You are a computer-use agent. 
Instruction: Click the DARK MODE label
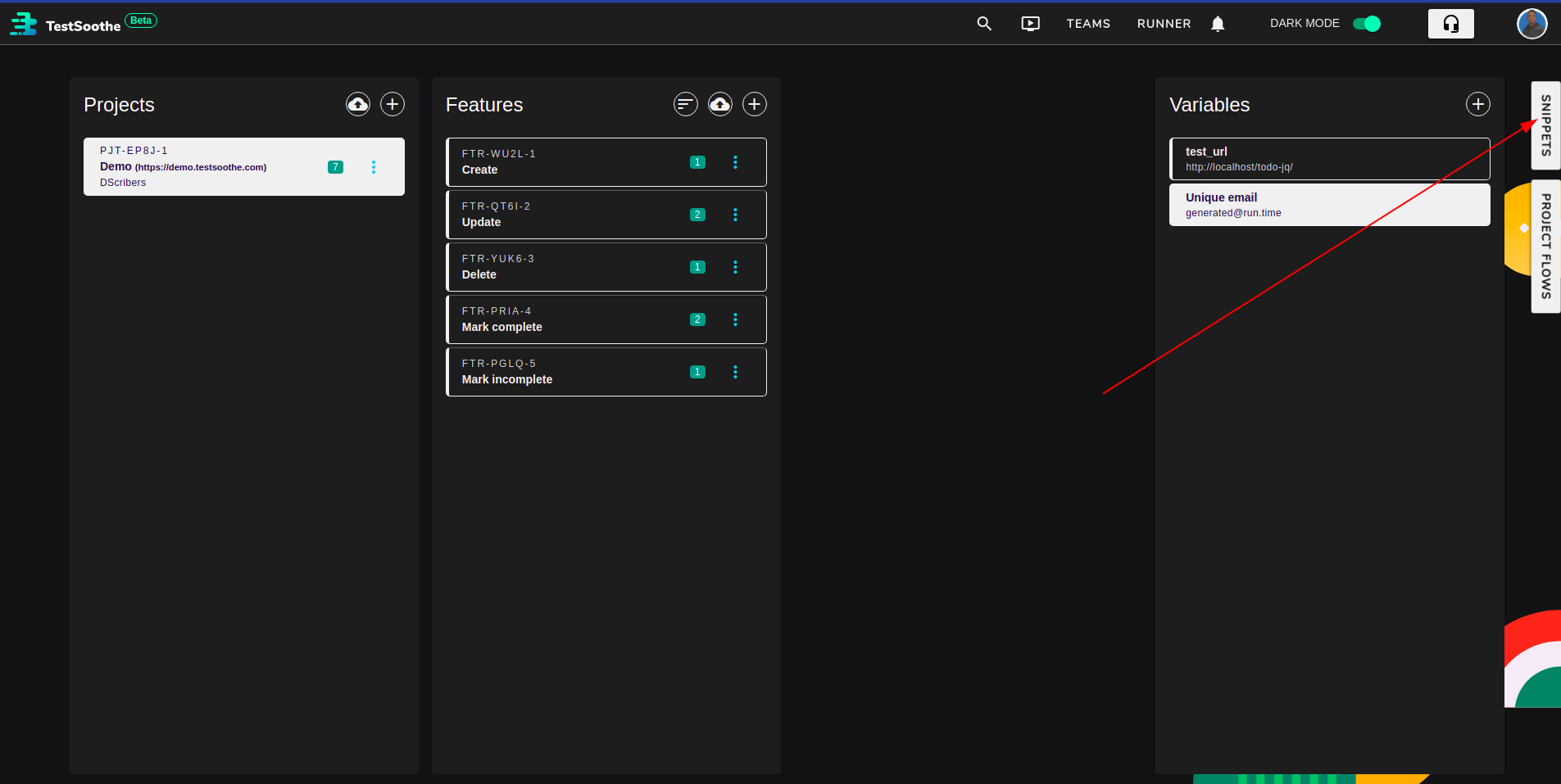[x=1305, y=24]
